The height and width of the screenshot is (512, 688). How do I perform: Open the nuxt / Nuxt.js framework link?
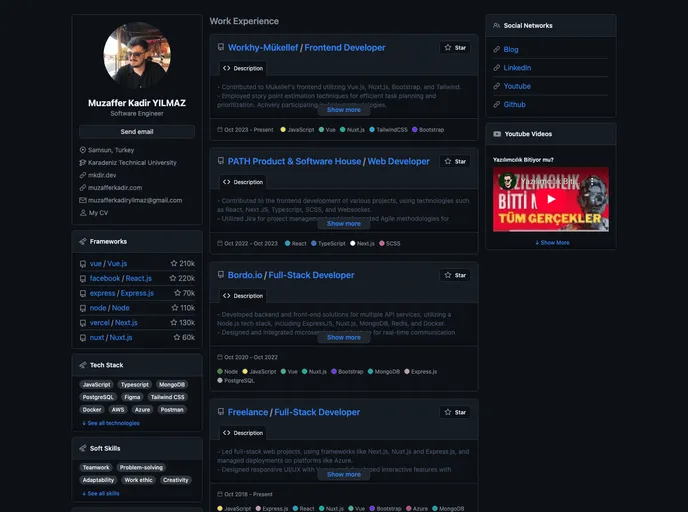pos(111,337)
